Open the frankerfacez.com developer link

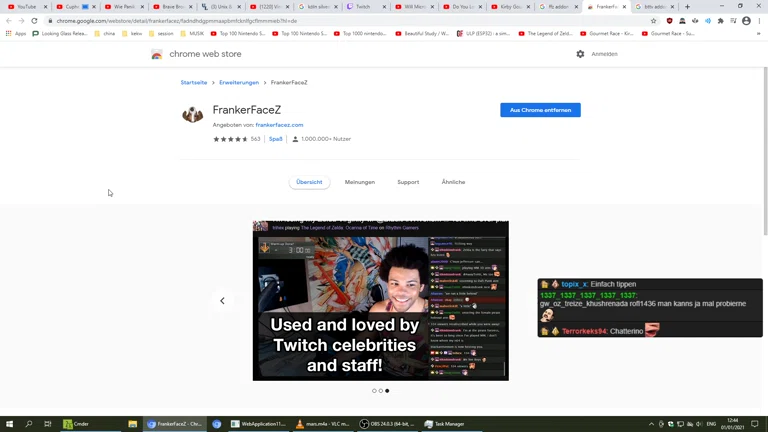pos(279,125)
